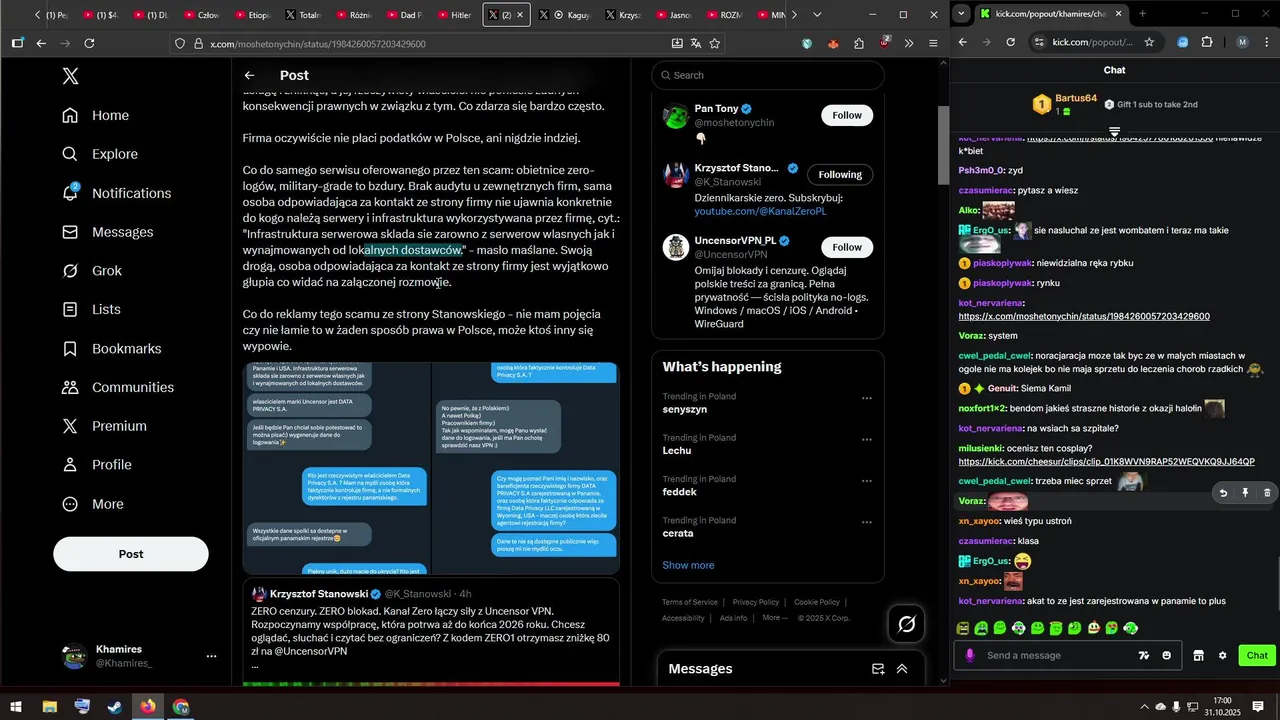Click Show more under trends

[688, 565]
